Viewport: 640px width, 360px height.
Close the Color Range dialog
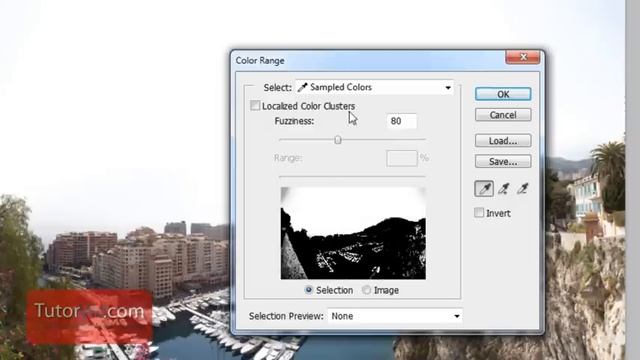point(523,57)
